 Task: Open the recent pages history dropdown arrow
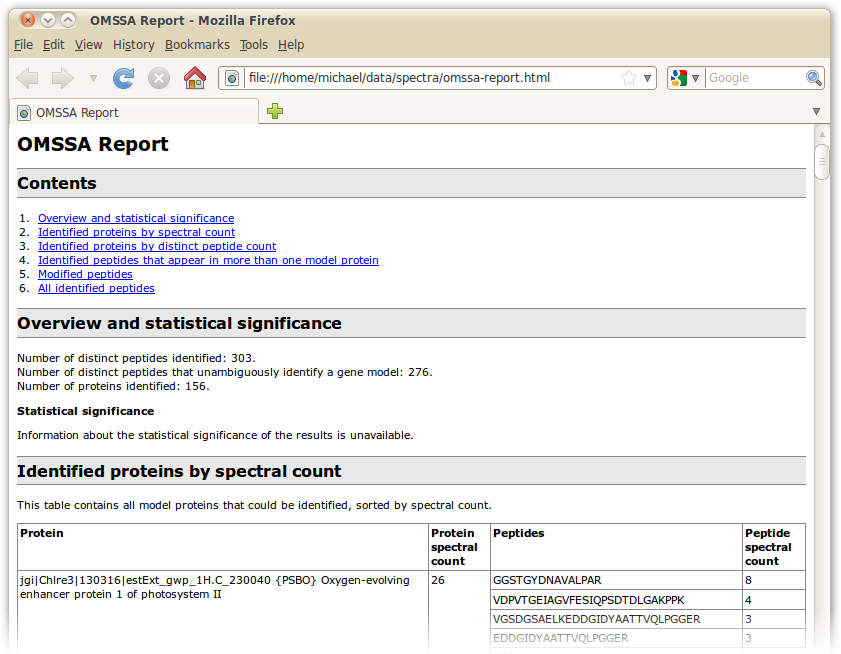point(93,78)
